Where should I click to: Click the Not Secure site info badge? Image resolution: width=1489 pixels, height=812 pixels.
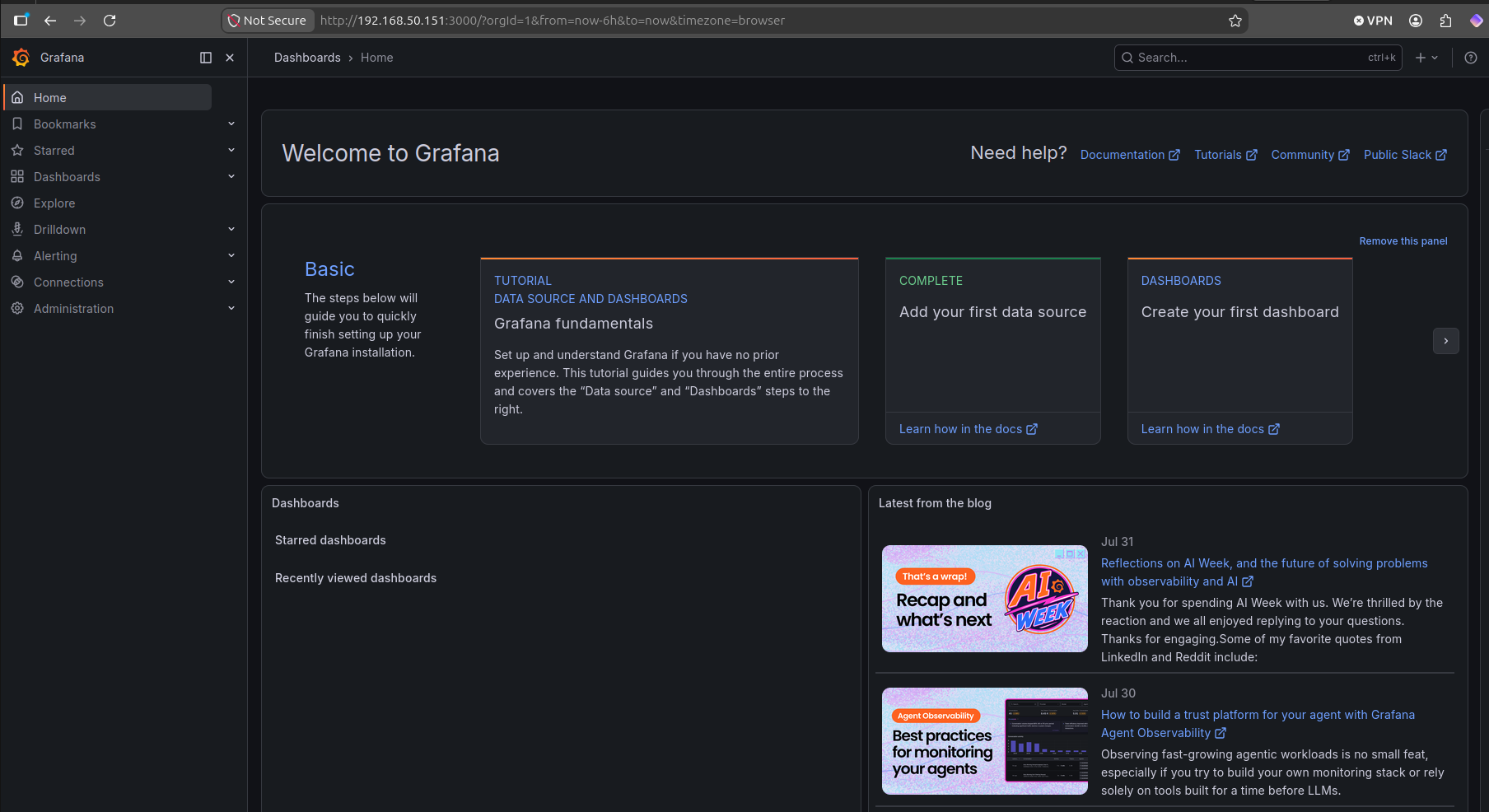[268, 21]
